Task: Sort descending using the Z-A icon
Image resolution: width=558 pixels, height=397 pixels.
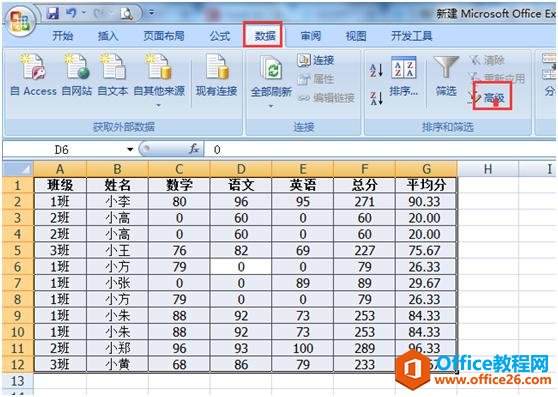Action: click(x=376, y=98)
